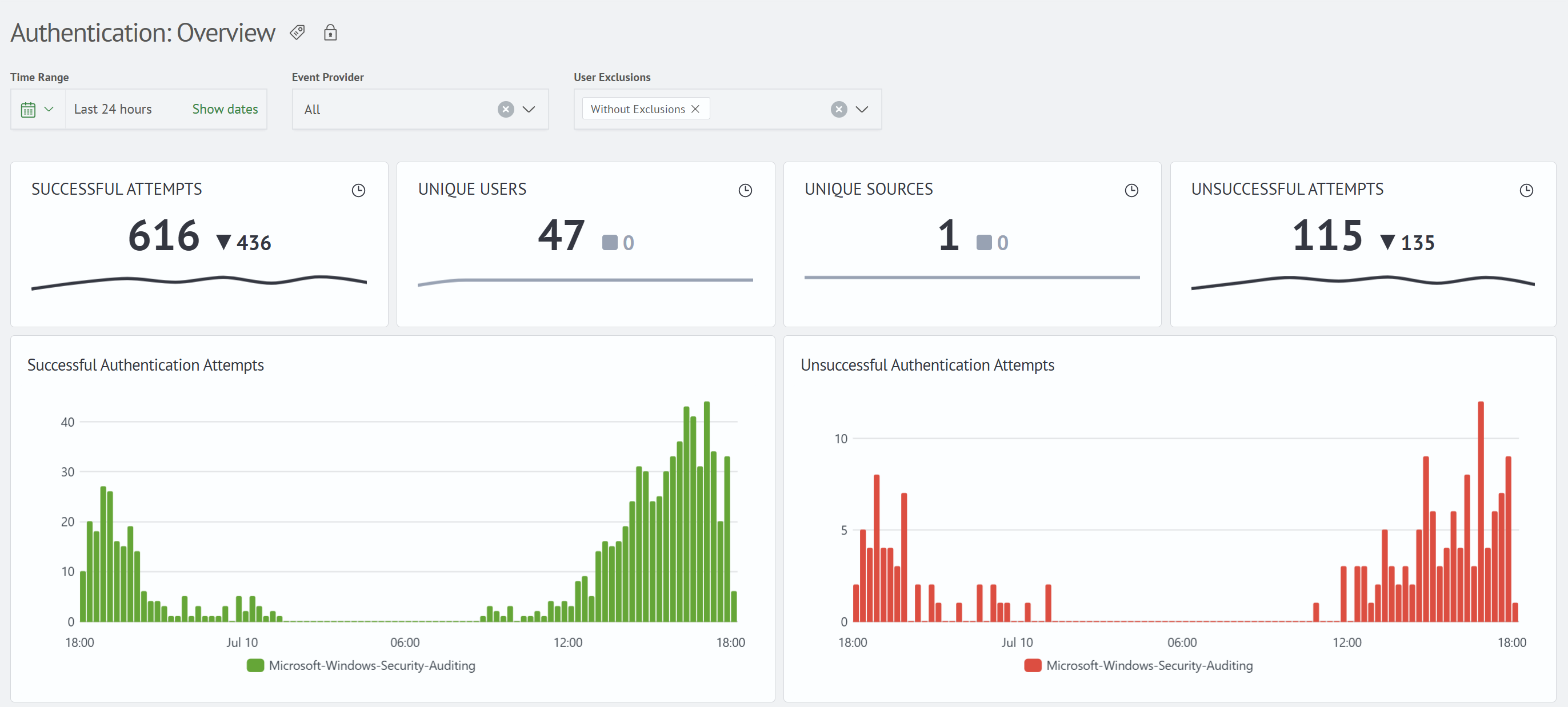
Task: Open the calendar icon in Time Range
Action: click(x=28, y=110)
